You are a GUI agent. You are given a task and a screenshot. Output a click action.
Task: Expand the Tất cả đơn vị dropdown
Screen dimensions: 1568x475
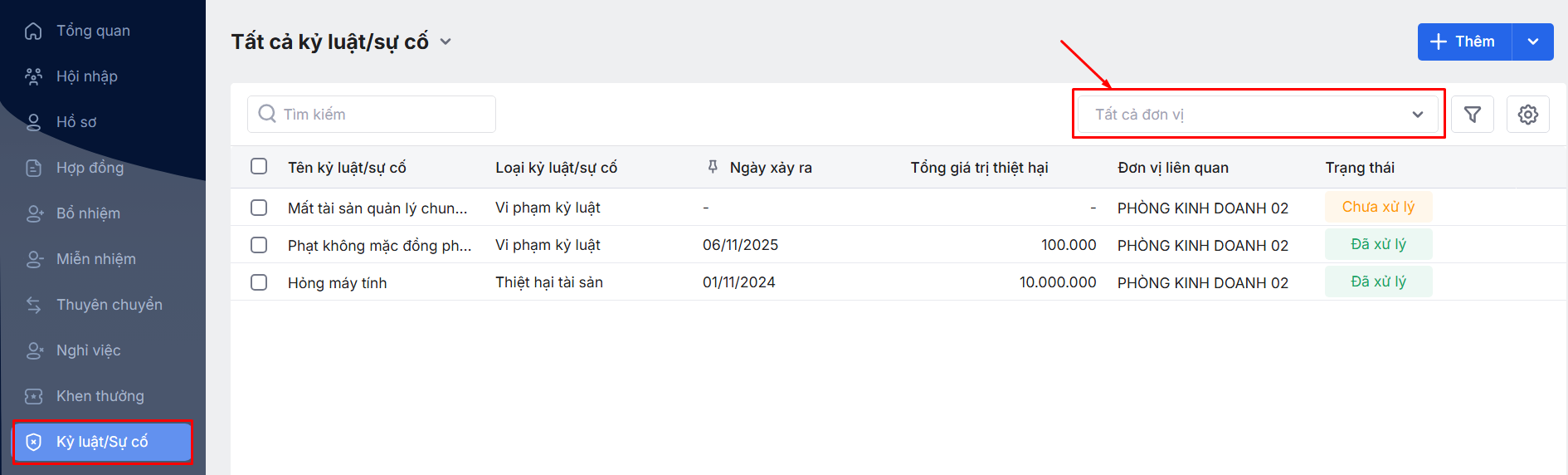[x=1258, y=115]
